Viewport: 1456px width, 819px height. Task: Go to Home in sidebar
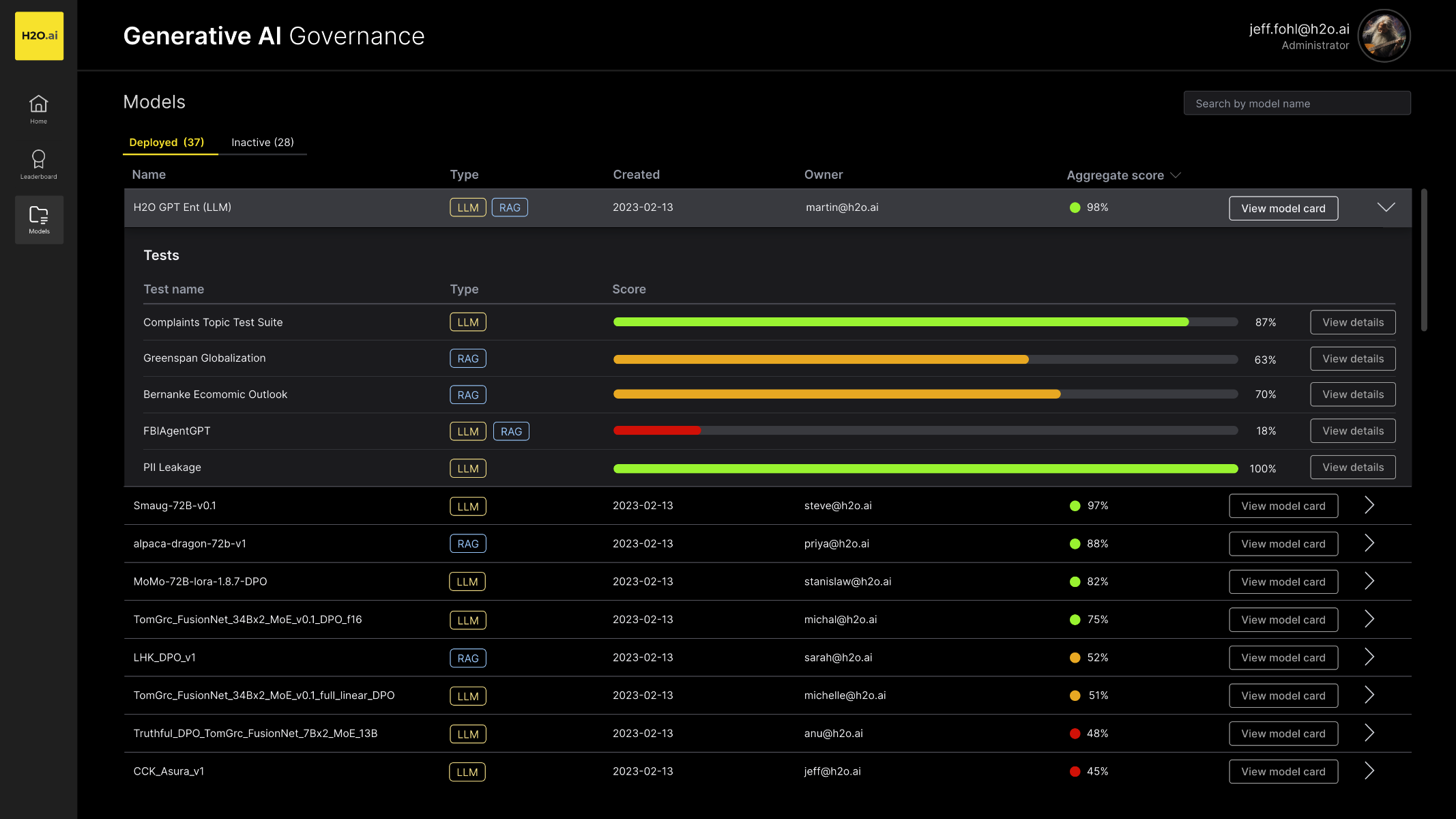(x=39, y=109)
